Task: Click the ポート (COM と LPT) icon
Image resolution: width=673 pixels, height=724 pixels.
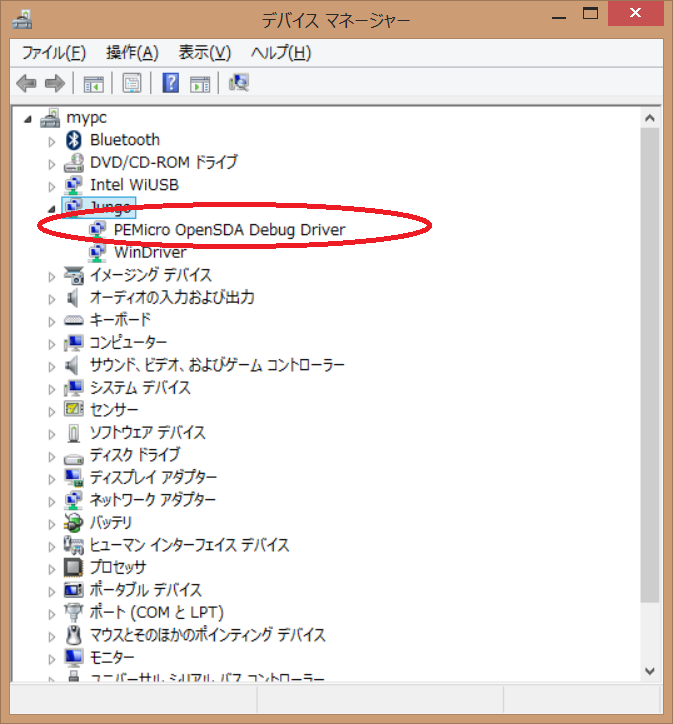Action: coord(74,613)
